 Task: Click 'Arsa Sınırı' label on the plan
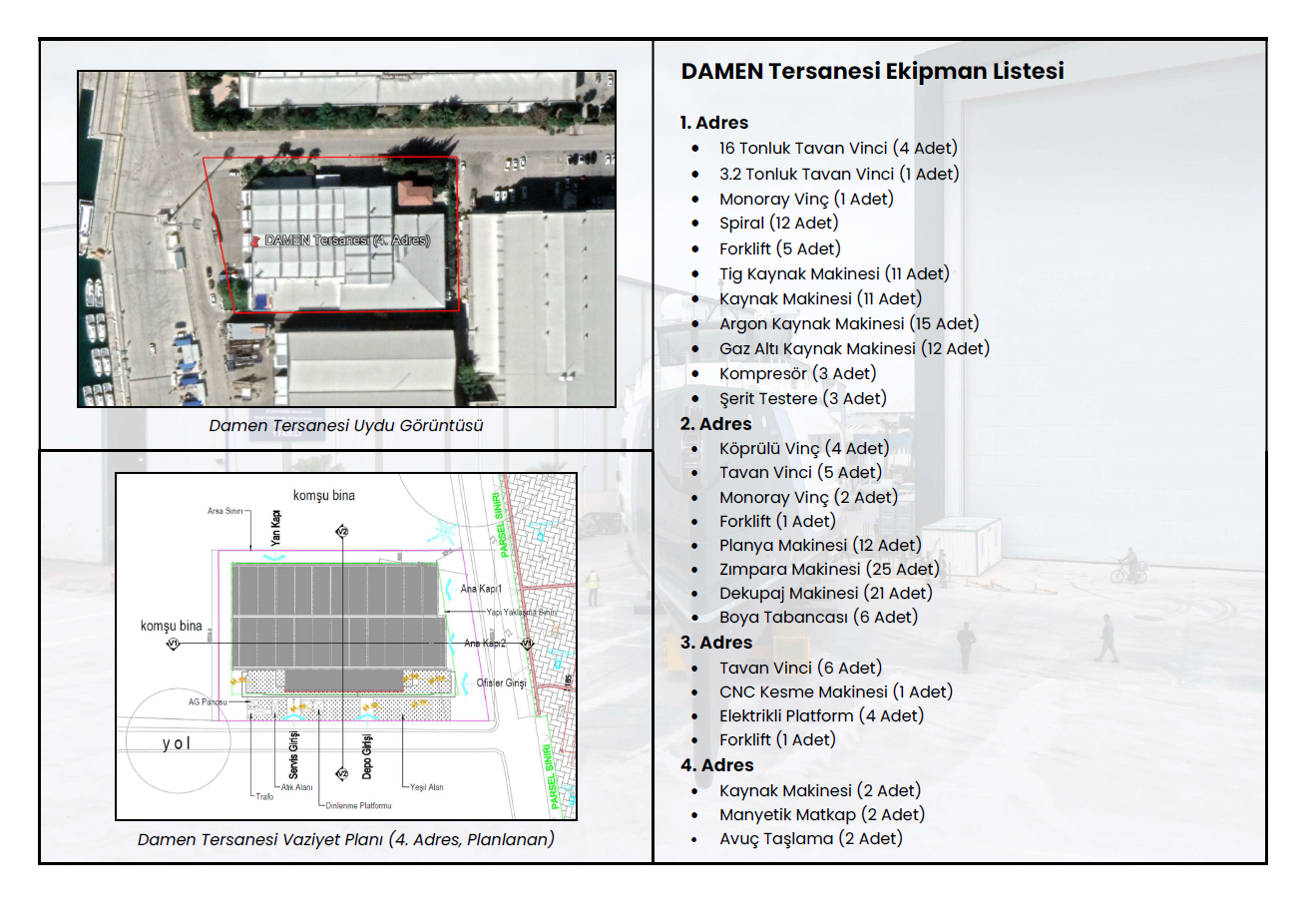coord(224,511)
